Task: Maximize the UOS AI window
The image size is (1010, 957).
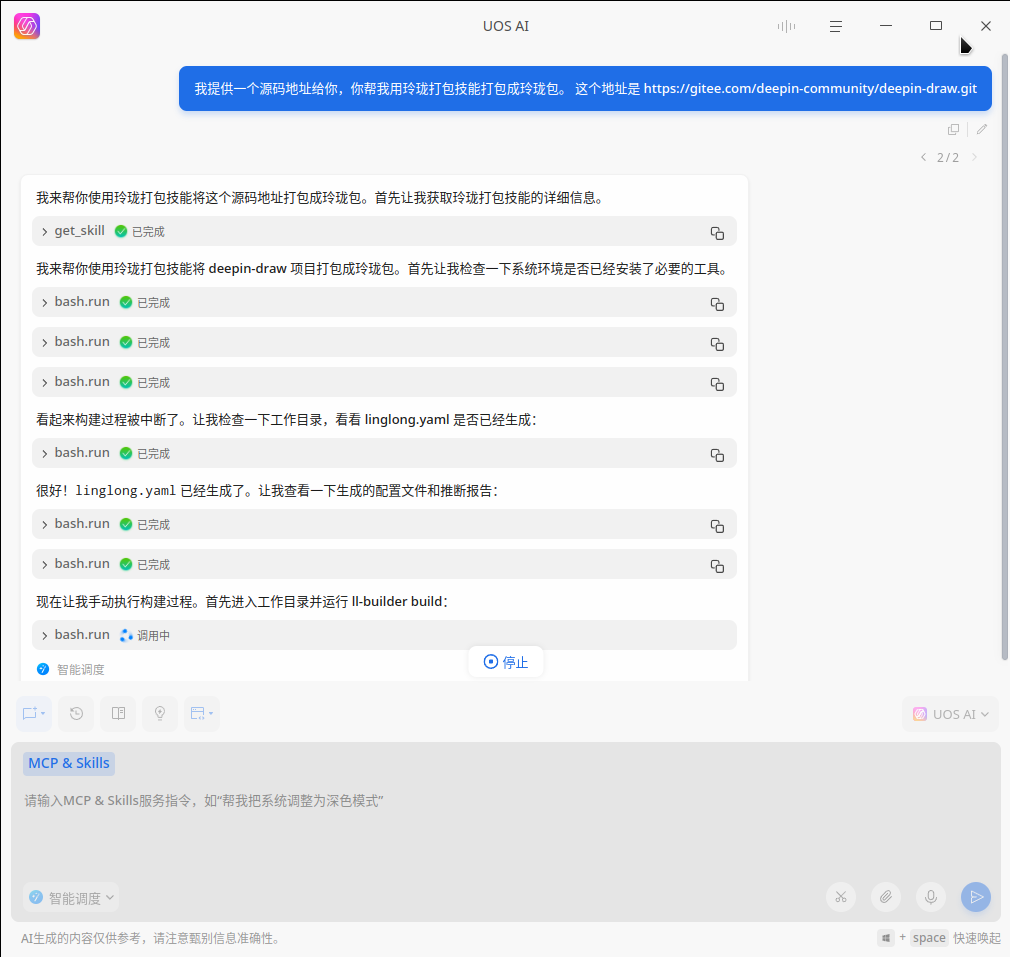Action: 936,26
